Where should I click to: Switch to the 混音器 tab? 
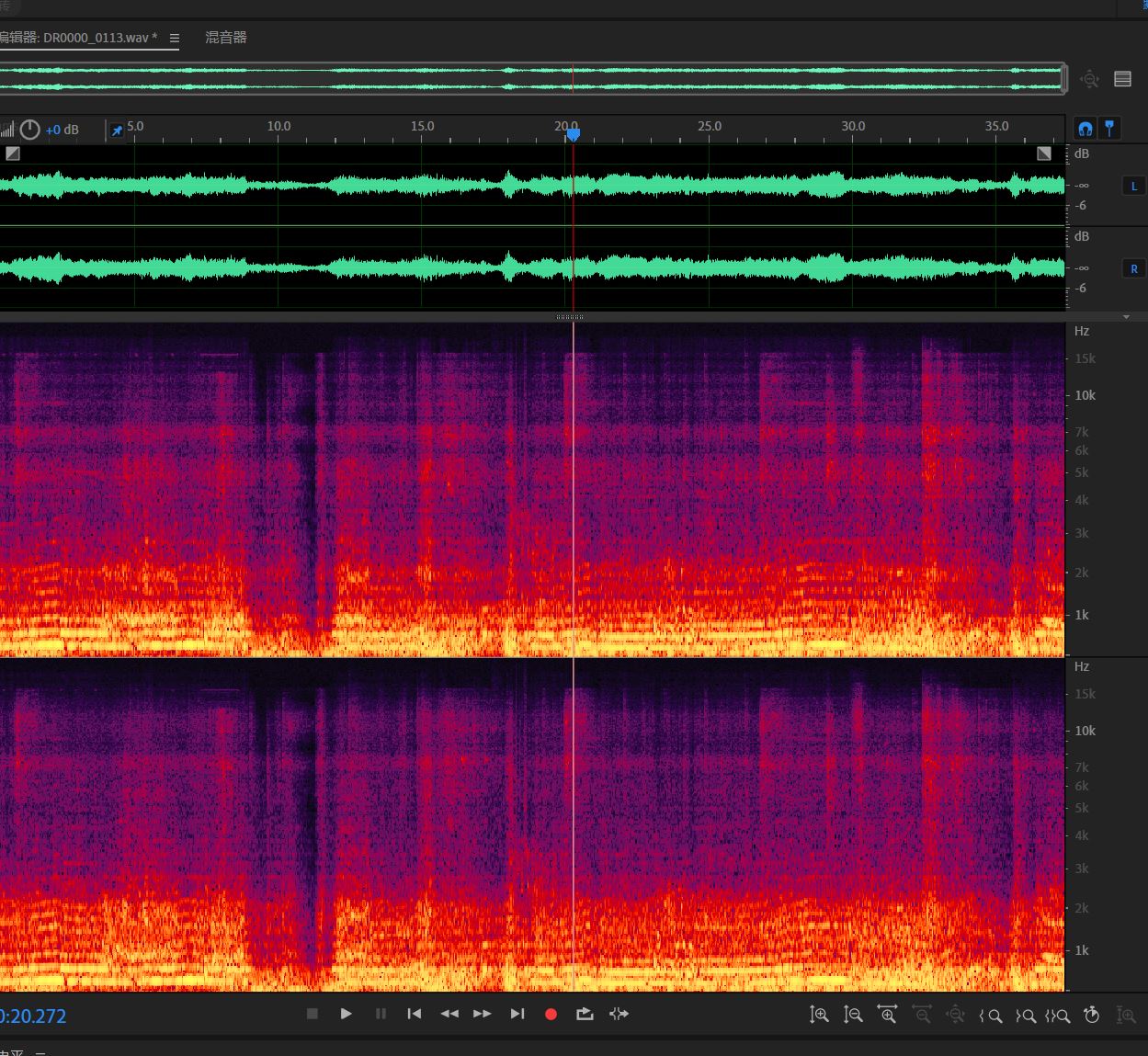click(225, 38)
